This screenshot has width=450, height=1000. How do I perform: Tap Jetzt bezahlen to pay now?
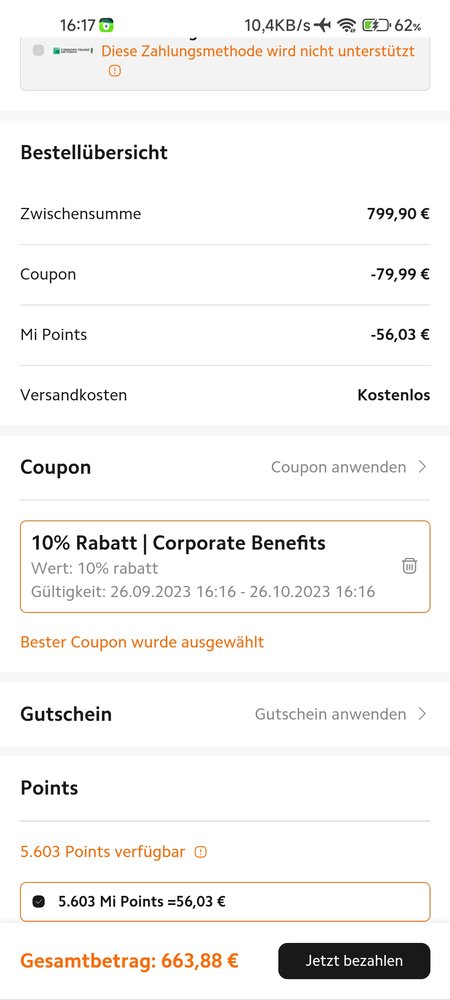[354, 961]
